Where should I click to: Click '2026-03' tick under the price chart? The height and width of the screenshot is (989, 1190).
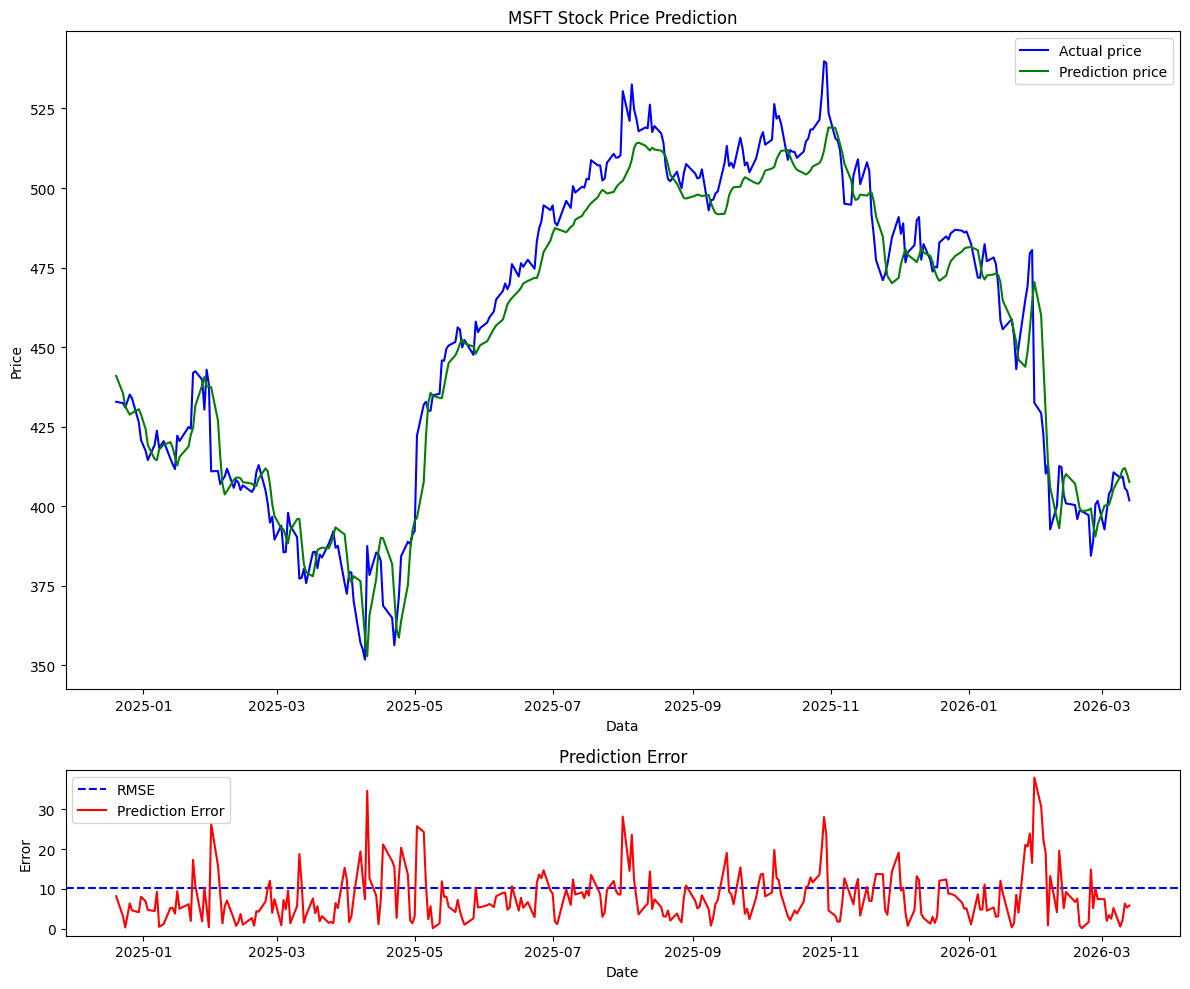coord(1102,707)
